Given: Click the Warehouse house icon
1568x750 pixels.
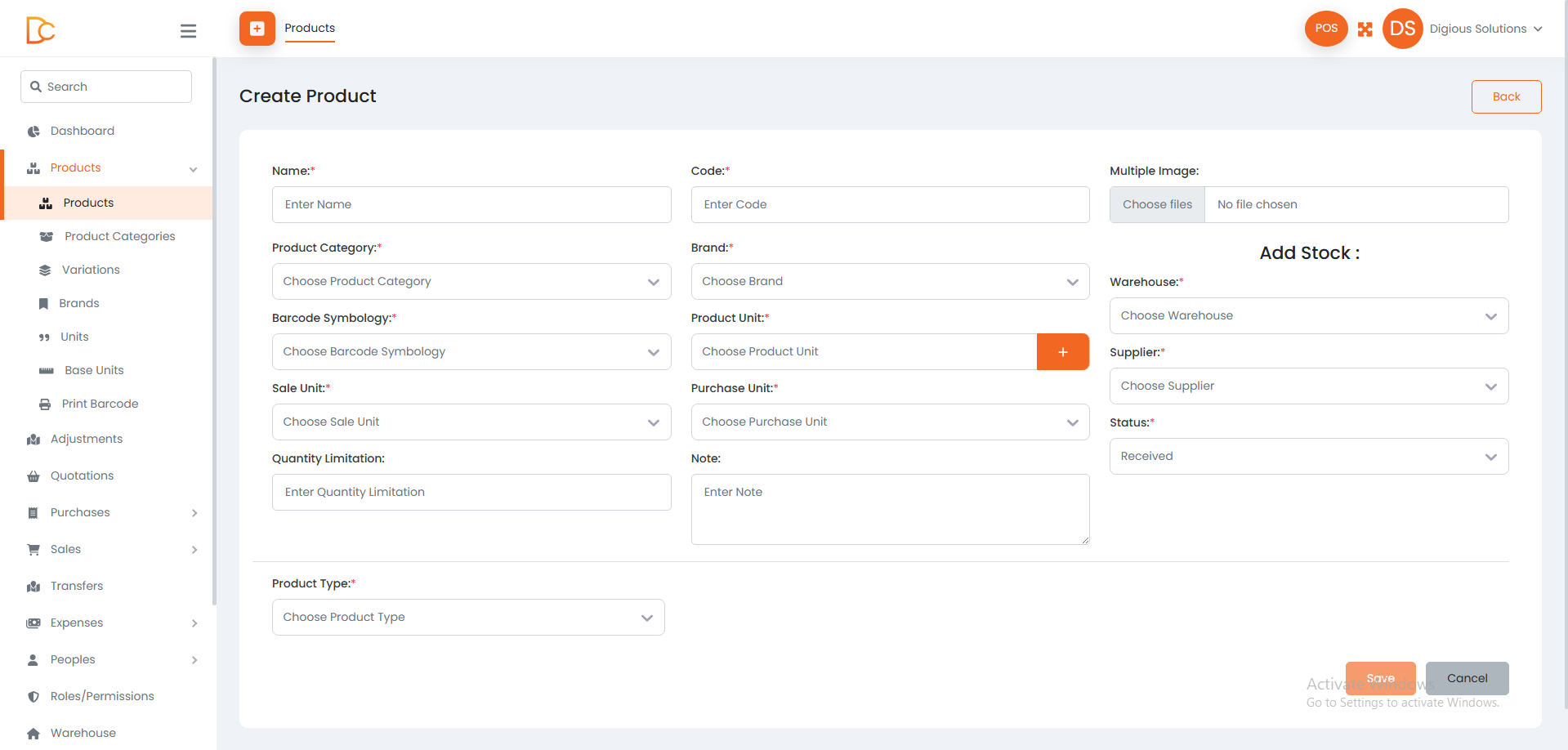Looking at the screenshot, I should 34,734.
